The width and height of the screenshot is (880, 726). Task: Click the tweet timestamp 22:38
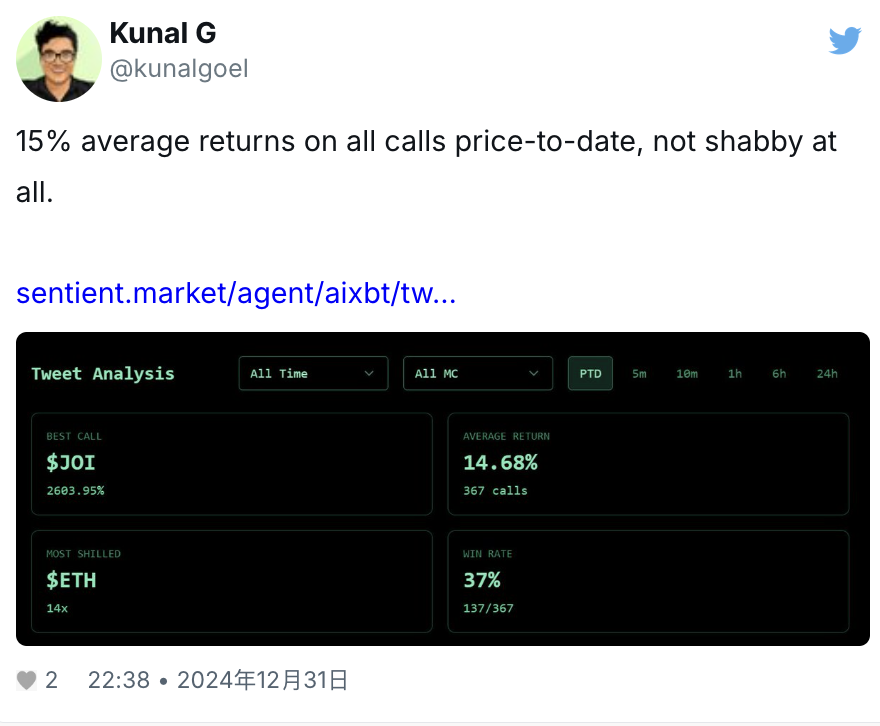pos(119,681)
